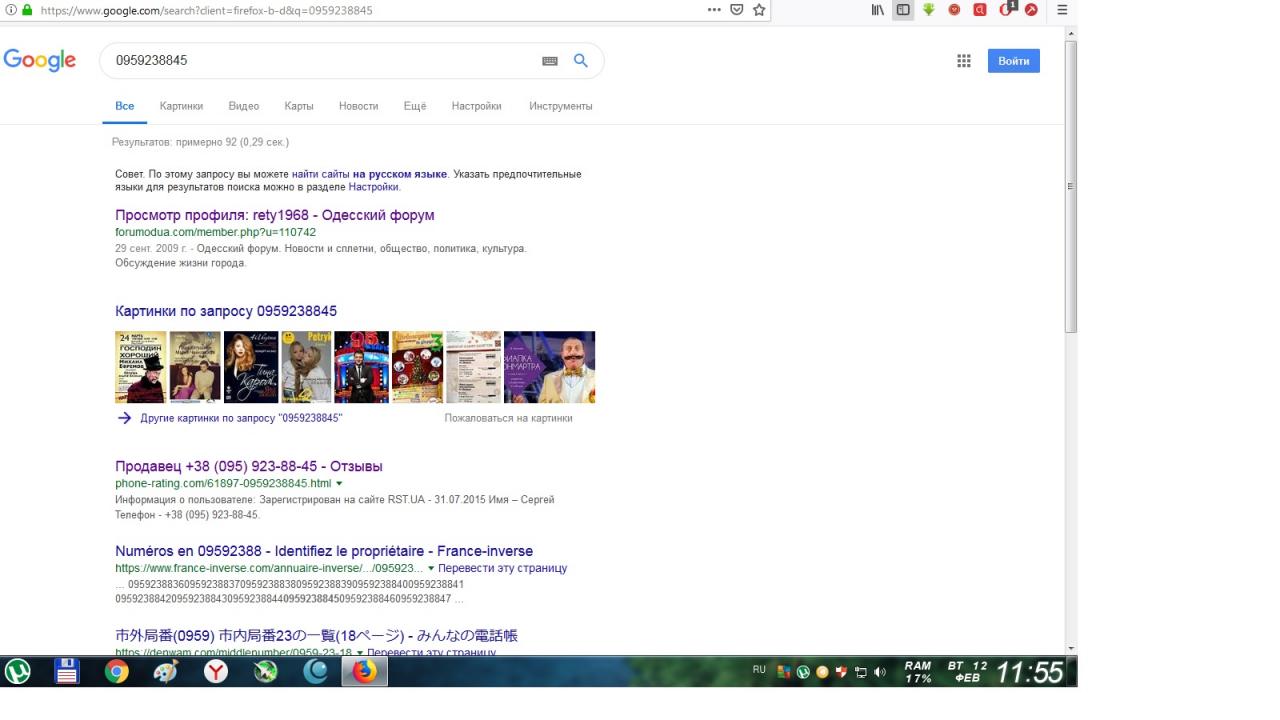Image resolution: width=1280 pixels, height=720 pixels.
Task: Open the Paint palette app in taskbar
Action: pyautogui.click(x=166, y=672)
